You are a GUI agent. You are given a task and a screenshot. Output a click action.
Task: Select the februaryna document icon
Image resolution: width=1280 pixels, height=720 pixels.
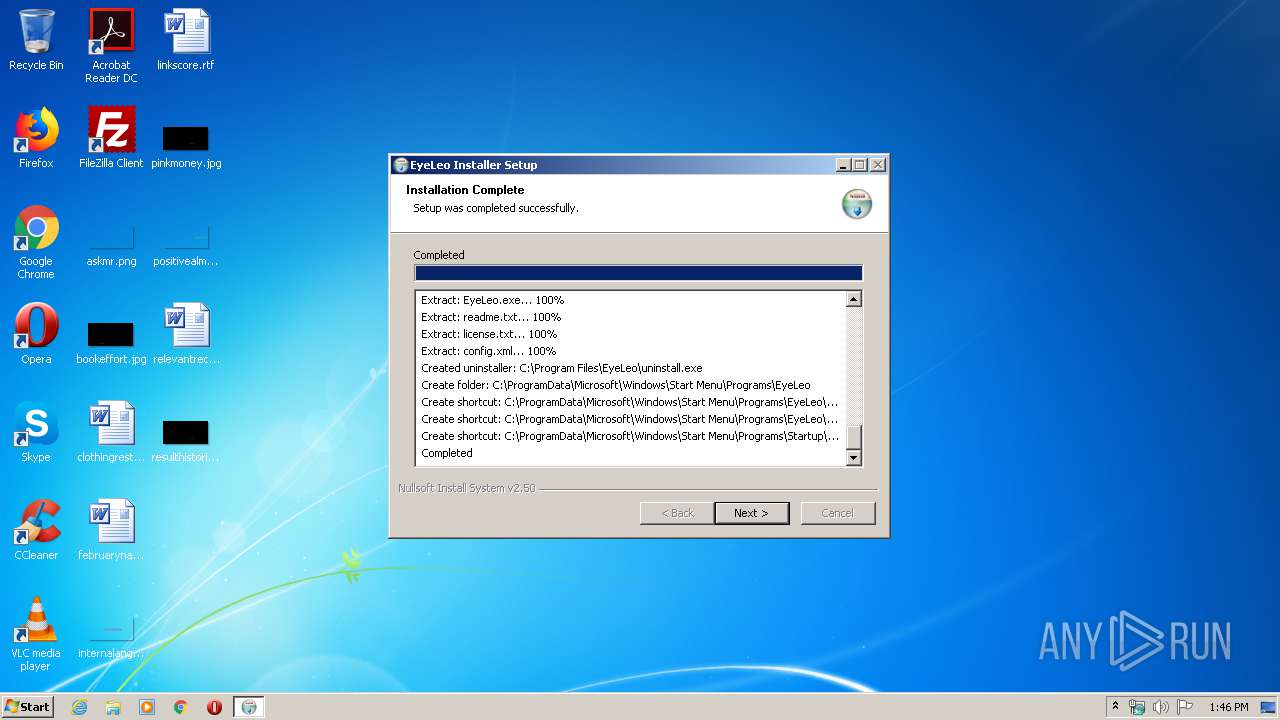point(111,530)
